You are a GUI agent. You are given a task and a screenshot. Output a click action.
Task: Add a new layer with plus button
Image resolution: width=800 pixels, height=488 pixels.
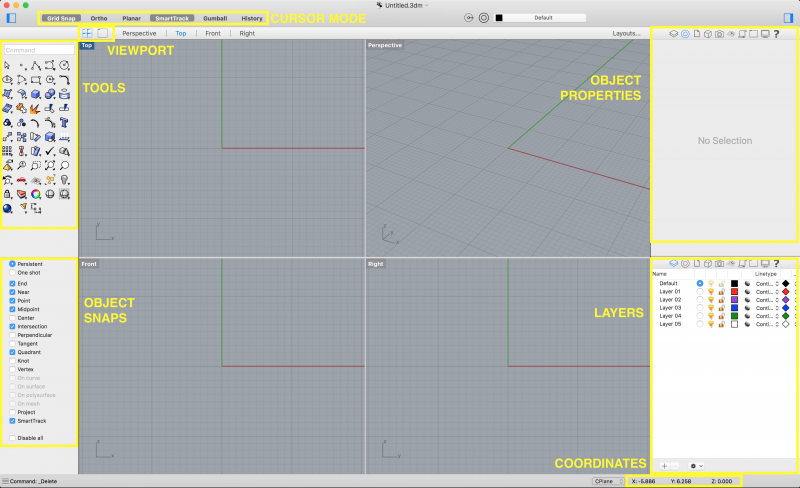coord(664,466)
